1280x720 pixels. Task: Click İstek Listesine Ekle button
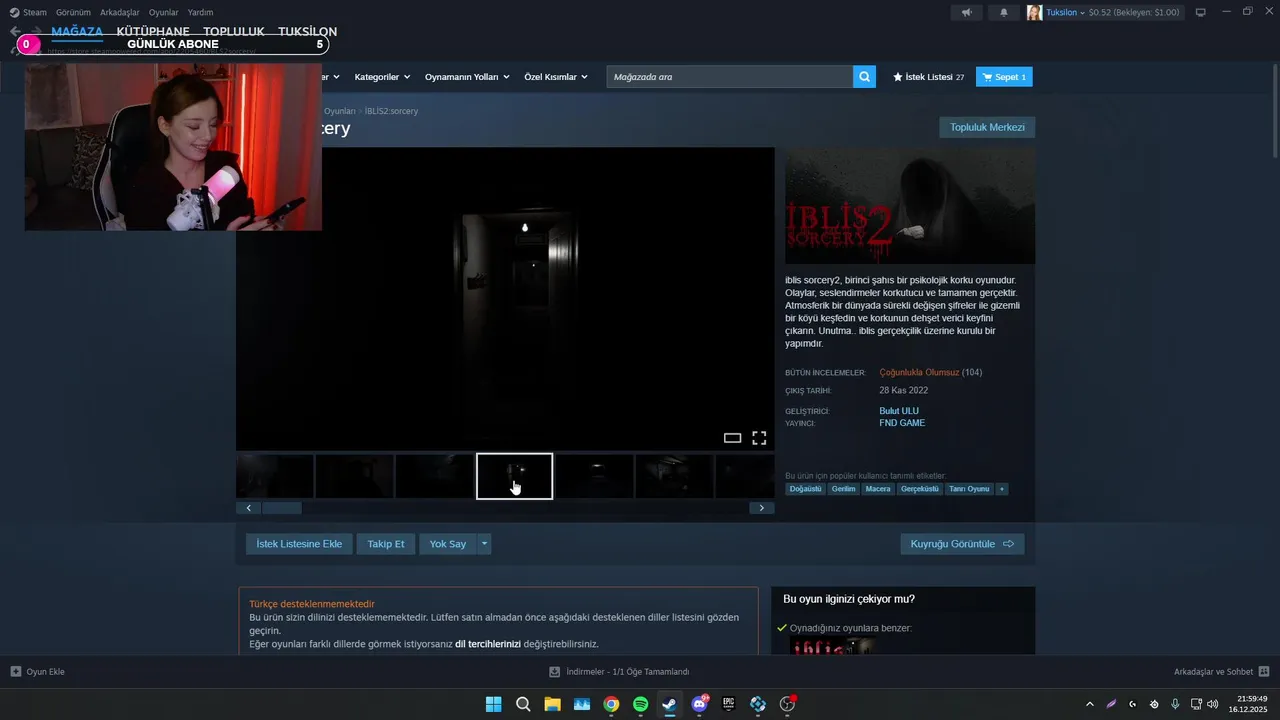click(x=299, y=544)
